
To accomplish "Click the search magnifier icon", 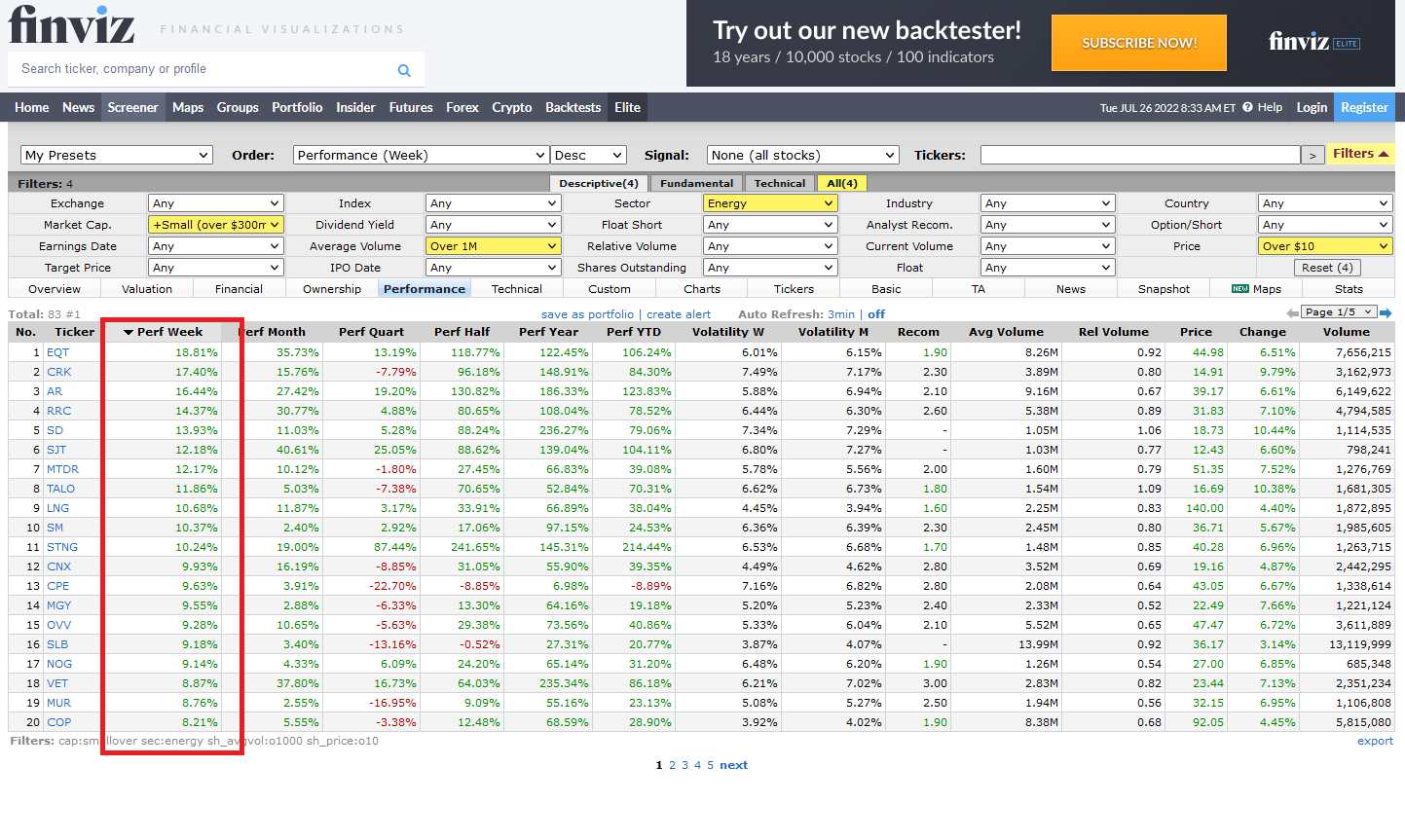I will [x=404, y=70].
